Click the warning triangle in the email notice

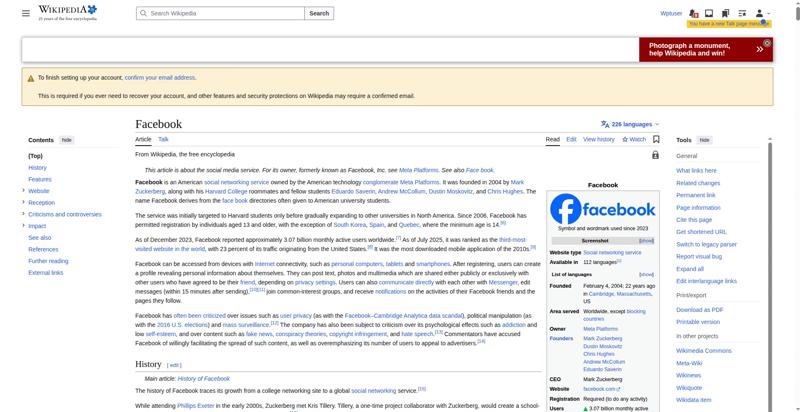pos(31,79)
